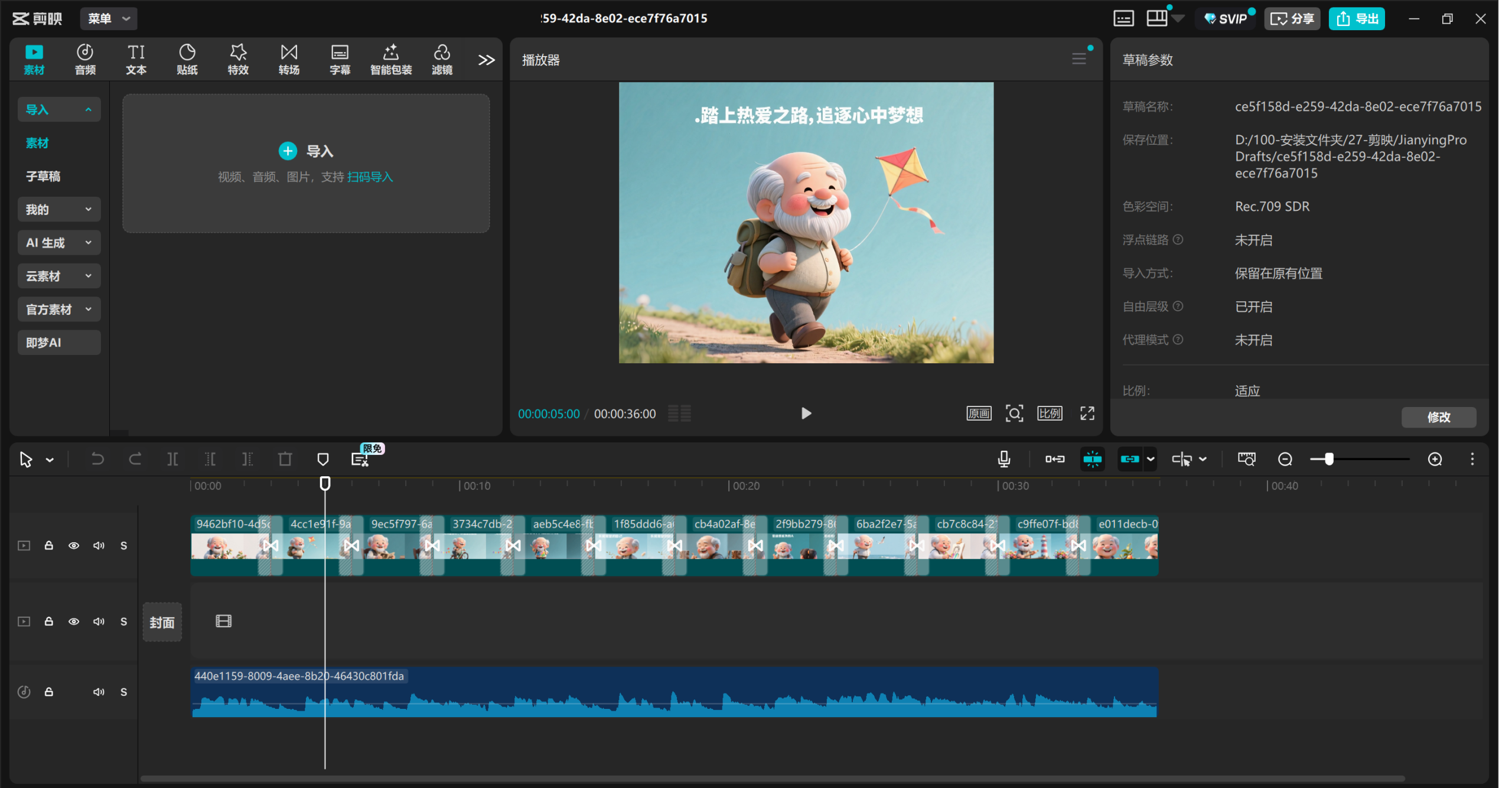Switch to the 转场 transitions tab

point(289,59)
